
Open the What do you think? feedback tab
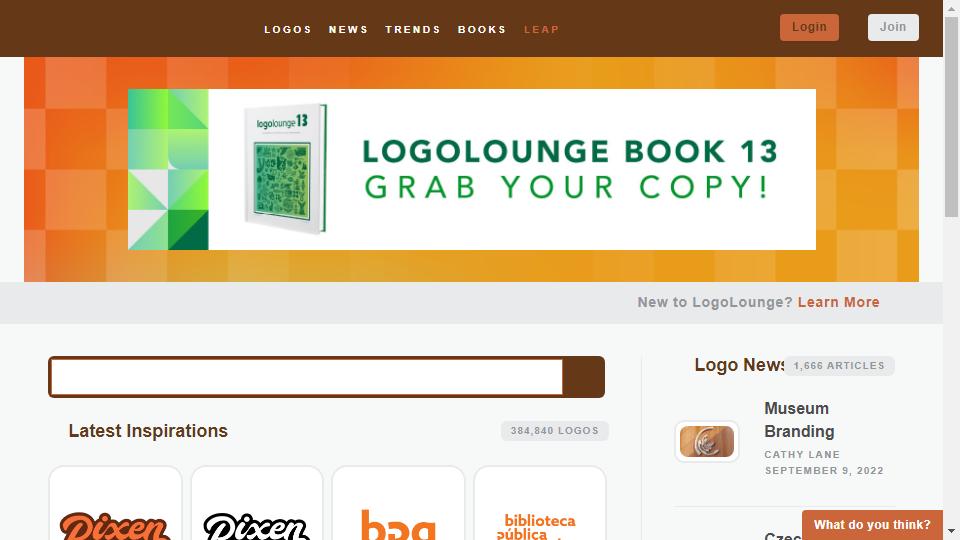point(872,525)
